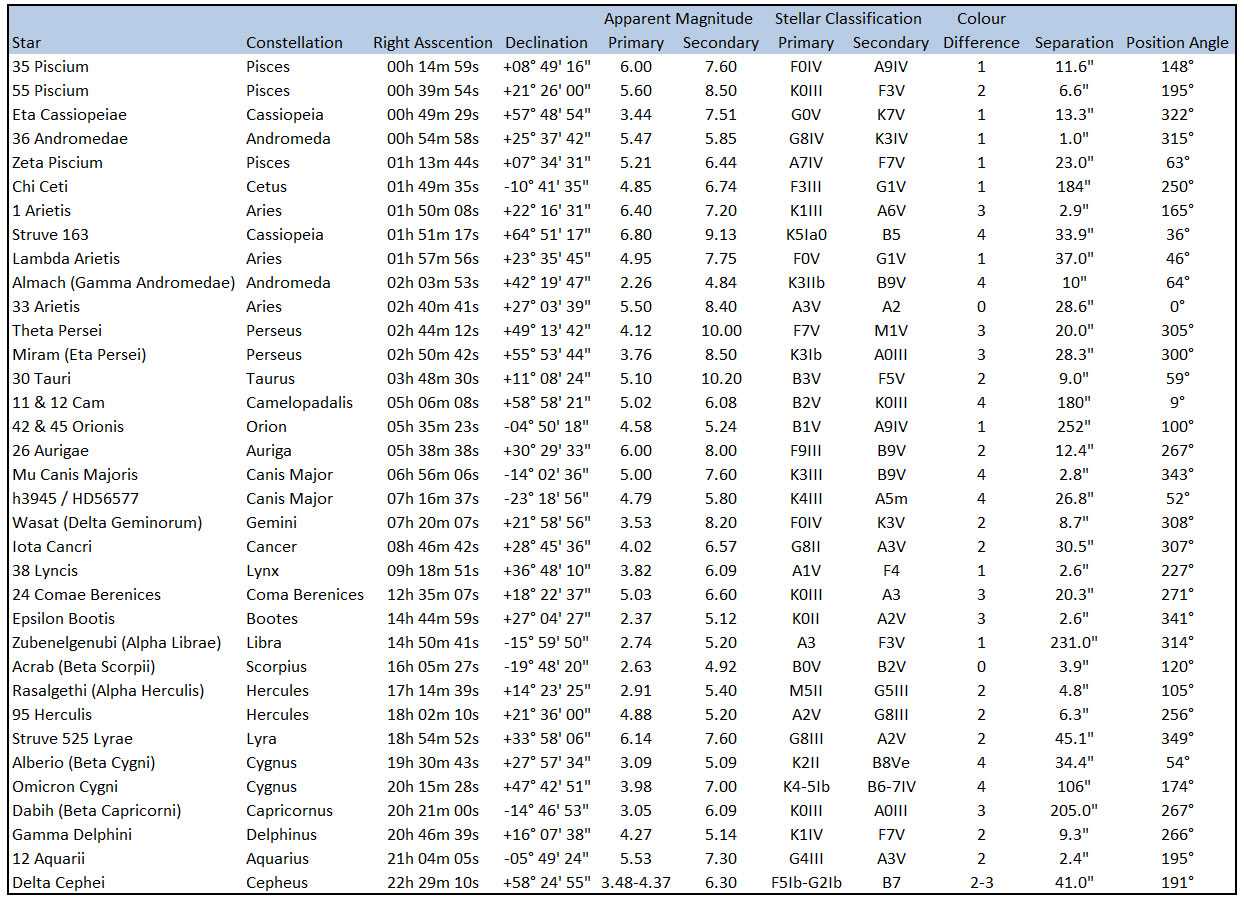Viewport: 1244px width, 903px height.
Task: Click the 'Struve 525 Lyrae' cell
Action: [x=72, y=739]
